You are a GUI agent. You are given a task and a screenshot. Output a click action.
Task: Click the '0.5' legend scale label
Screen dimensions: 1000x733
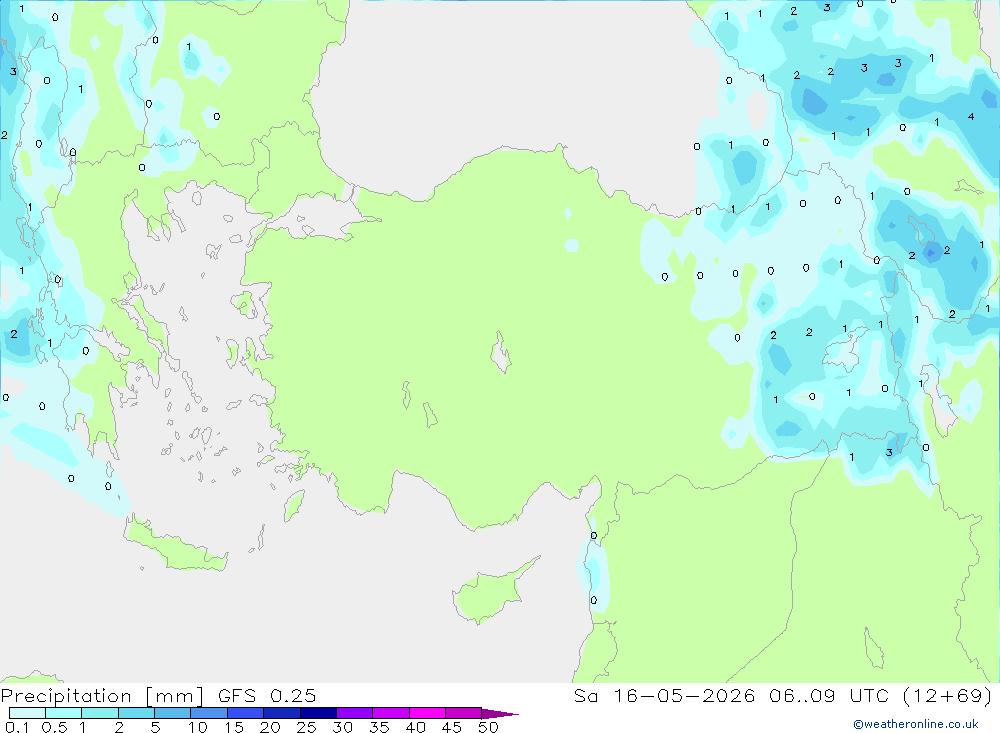54,727
